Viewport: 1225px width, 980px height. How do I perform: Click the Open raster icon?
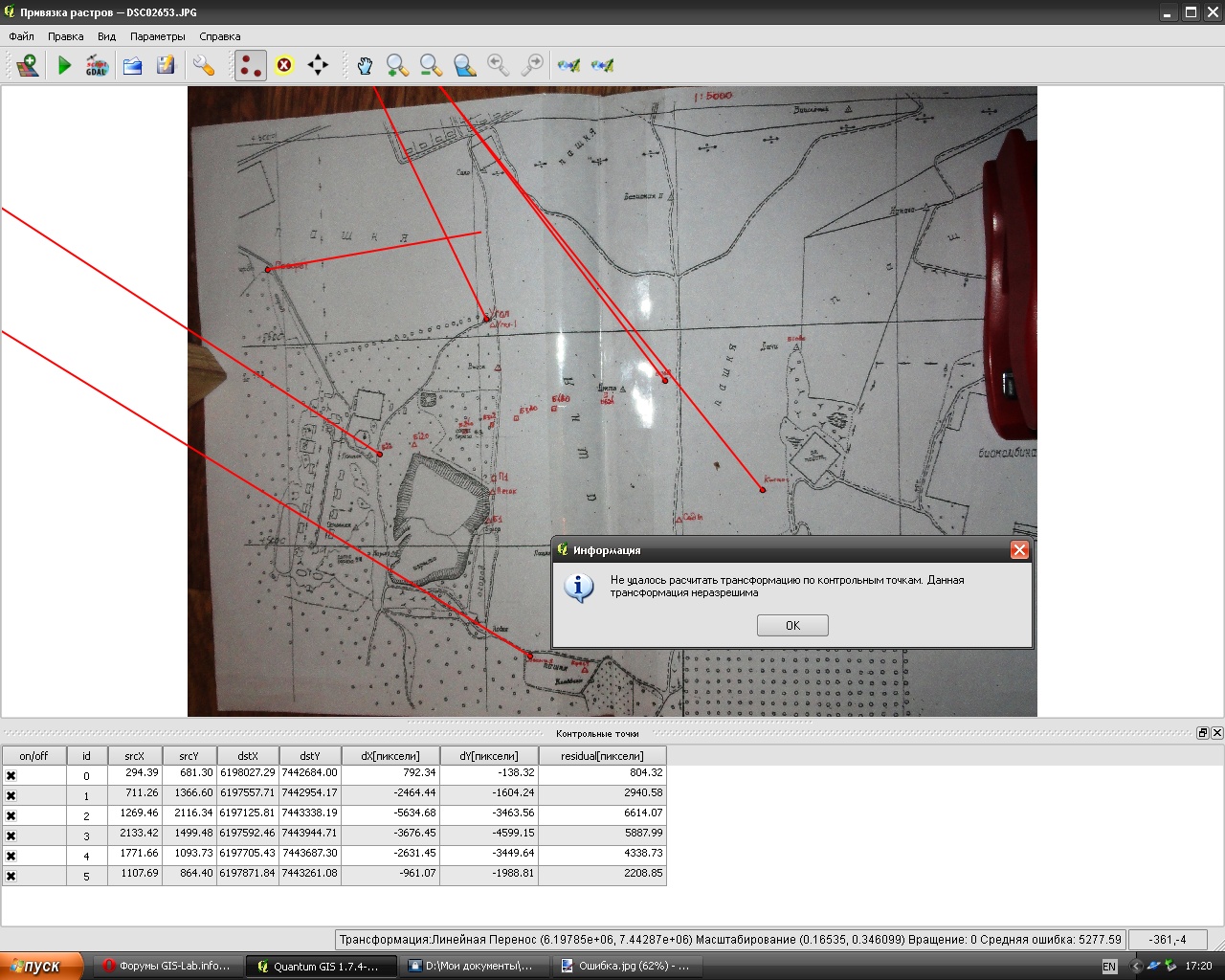27,65
